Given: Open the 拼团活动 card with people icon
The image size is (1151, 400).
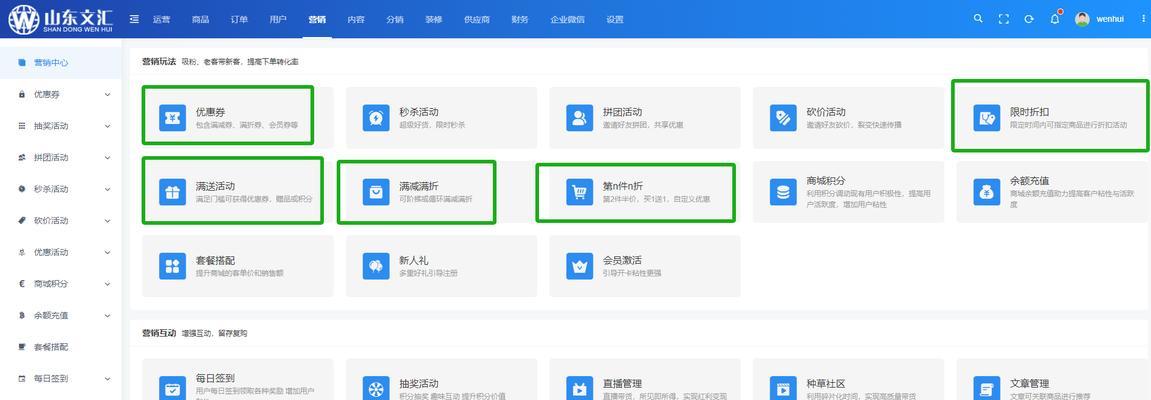Looking at the screenshot, I should coord(579,117).
